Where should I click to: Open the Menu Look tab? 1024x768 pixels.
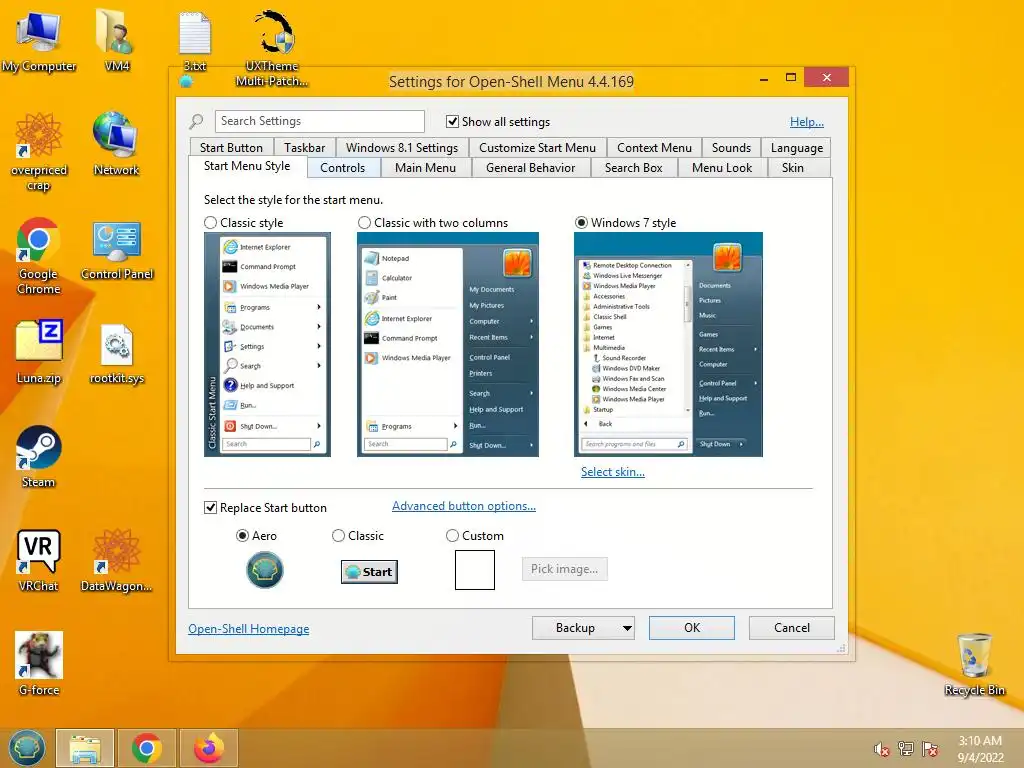(722, 168)
